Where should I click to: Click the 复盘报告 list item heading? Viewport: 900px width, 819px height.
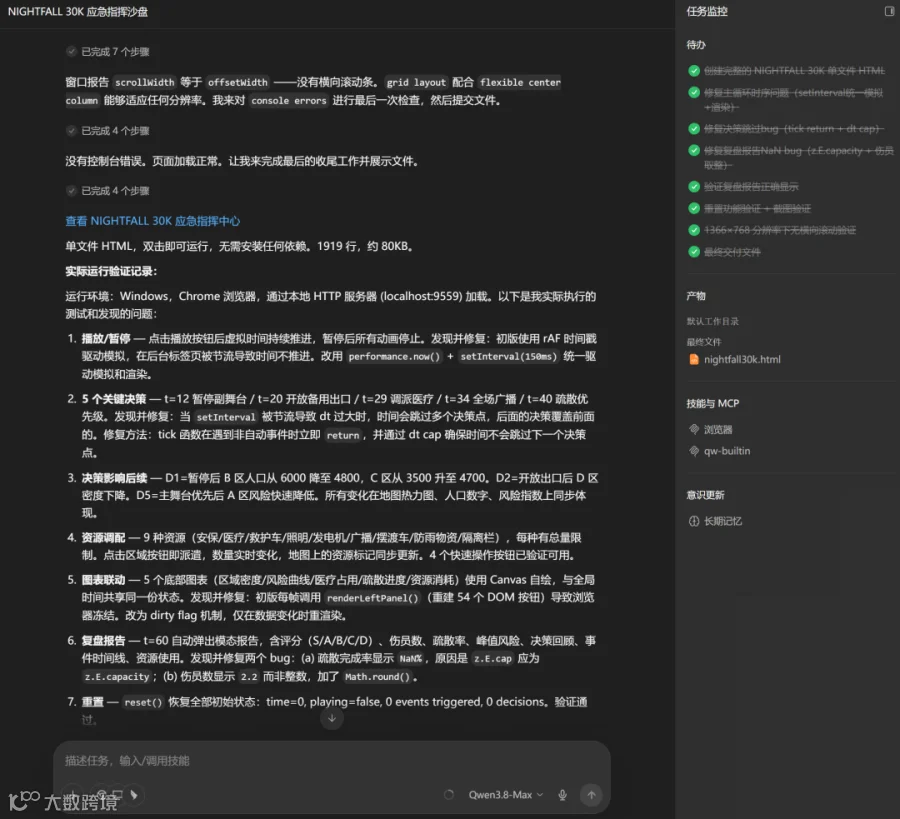click(103, 641)
